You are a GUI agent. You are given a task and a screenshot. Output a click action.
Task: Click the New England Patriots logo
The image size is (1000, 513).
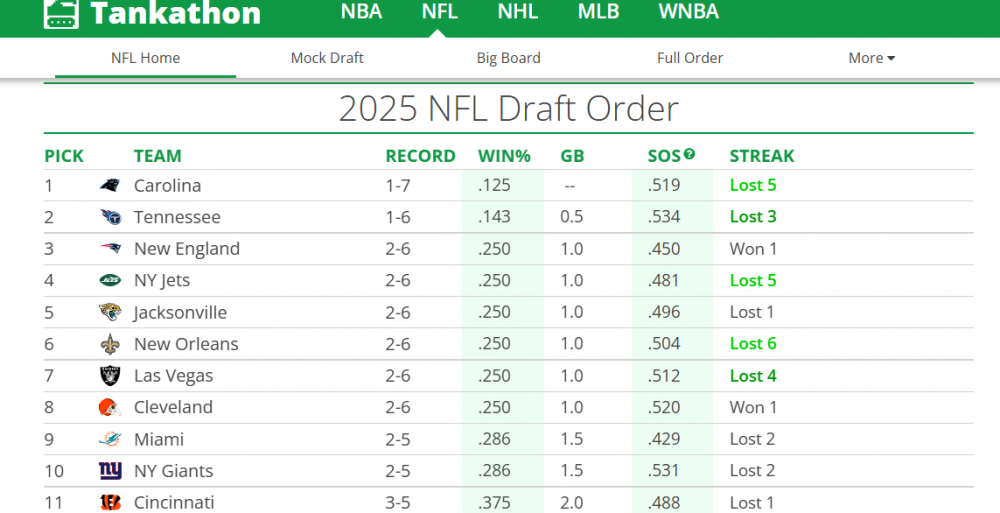tap(110, 249)
